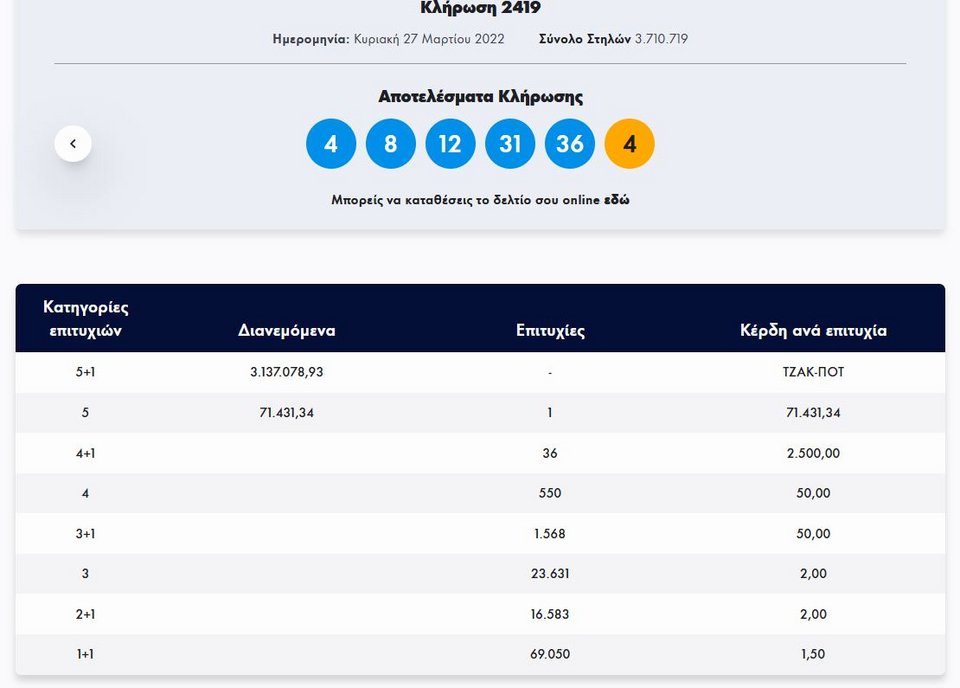Click the total columns value 3.710.719
The image size is (960, 688).
[x=661, y=39]
